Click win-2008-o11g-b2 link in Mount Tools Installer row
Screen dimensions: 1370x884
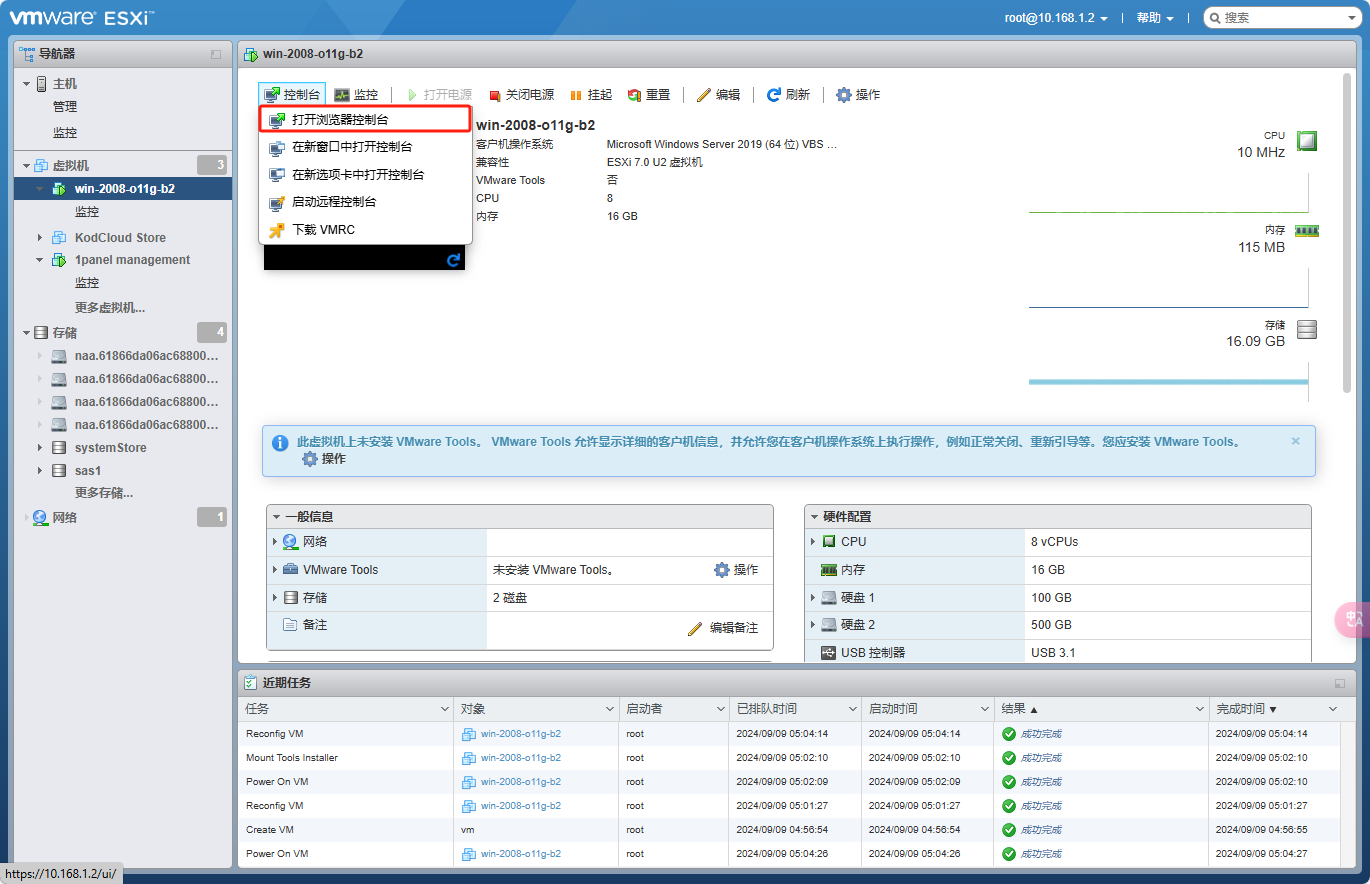pyautogui.click(x=521, y=758)
